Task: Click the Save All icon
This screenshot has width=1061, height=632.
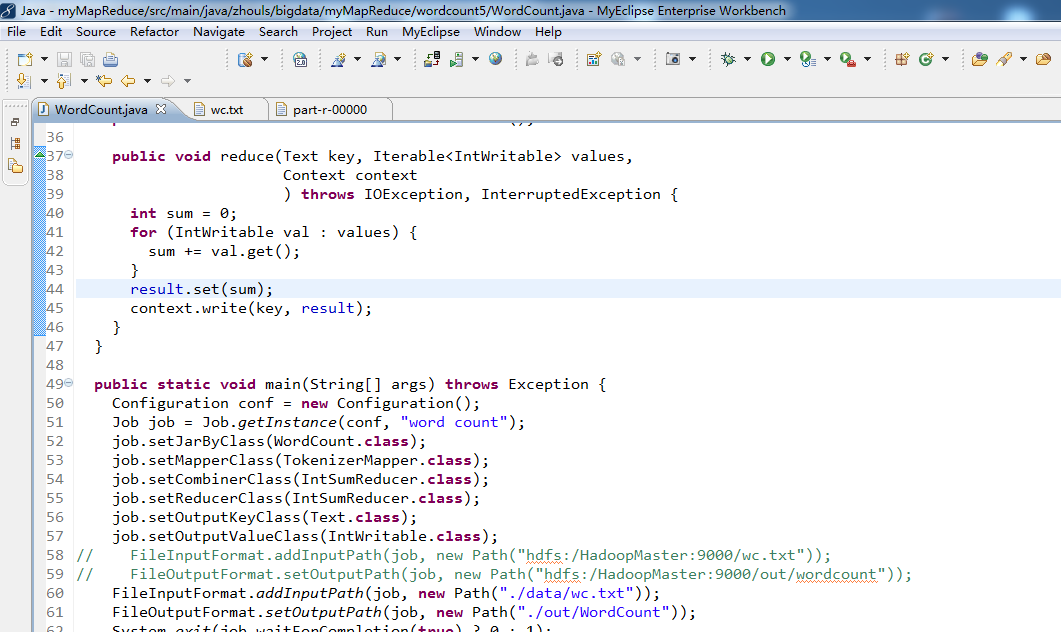Action: (87, 60)
